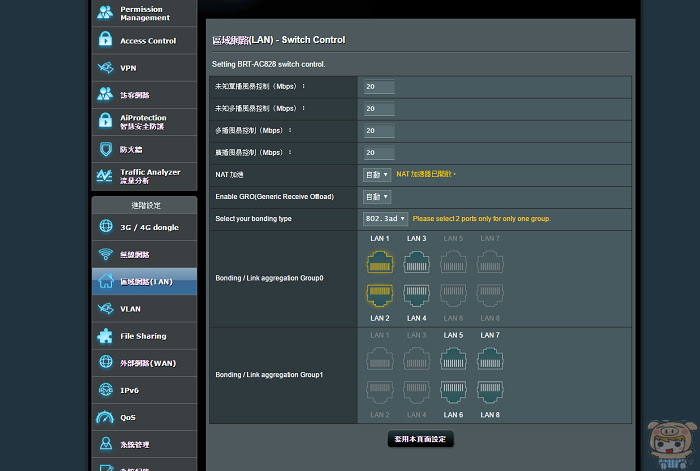Click the broadcast storm control field
700x471 pixels.
tap(379, 153)
